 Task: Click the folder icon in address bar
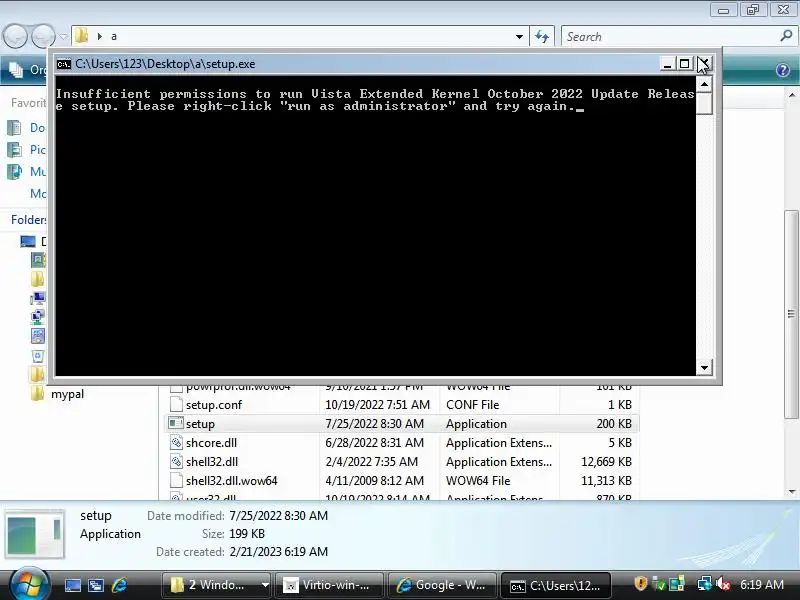click(x=81, y=36)
